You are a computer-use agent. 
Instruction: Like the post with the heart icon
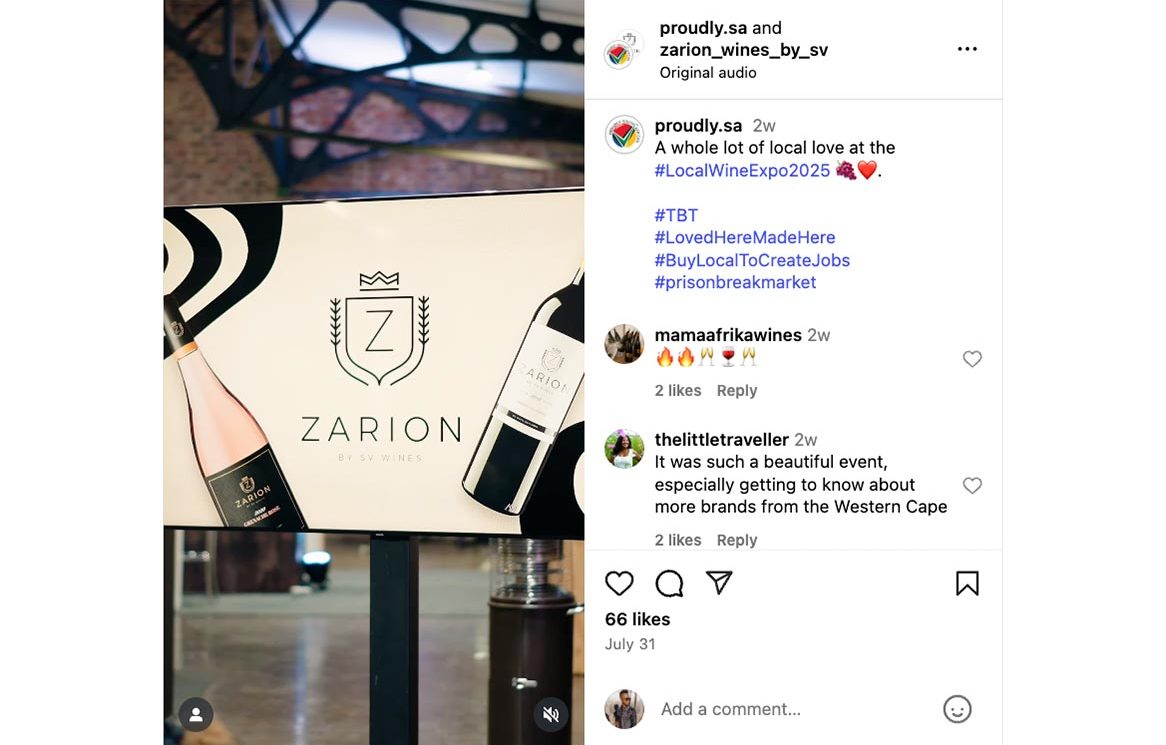tap(619, 583)
